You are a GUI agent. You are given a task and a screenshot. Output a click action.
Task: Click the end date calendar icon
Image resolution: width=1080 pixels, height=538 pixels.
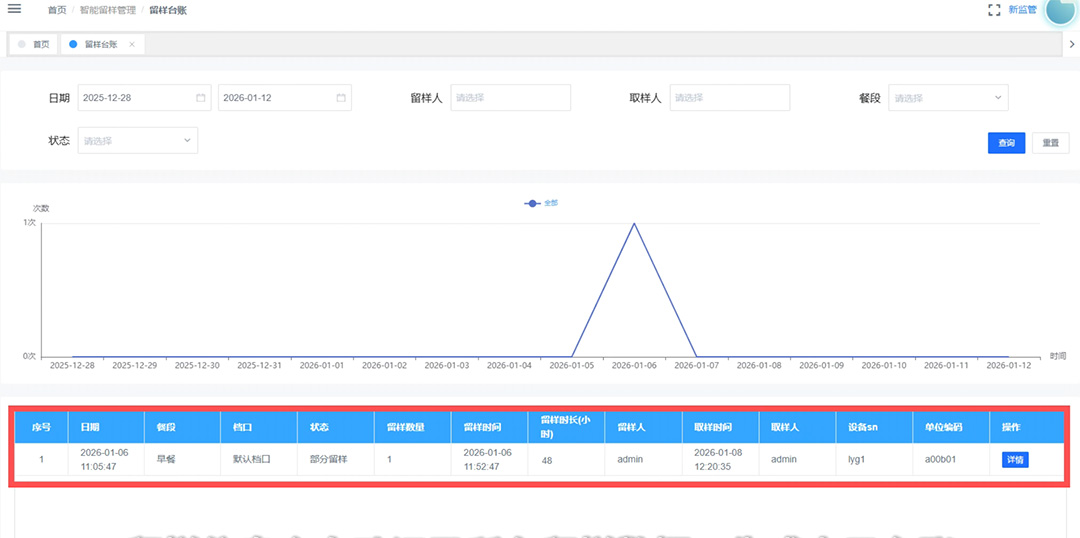341,98
